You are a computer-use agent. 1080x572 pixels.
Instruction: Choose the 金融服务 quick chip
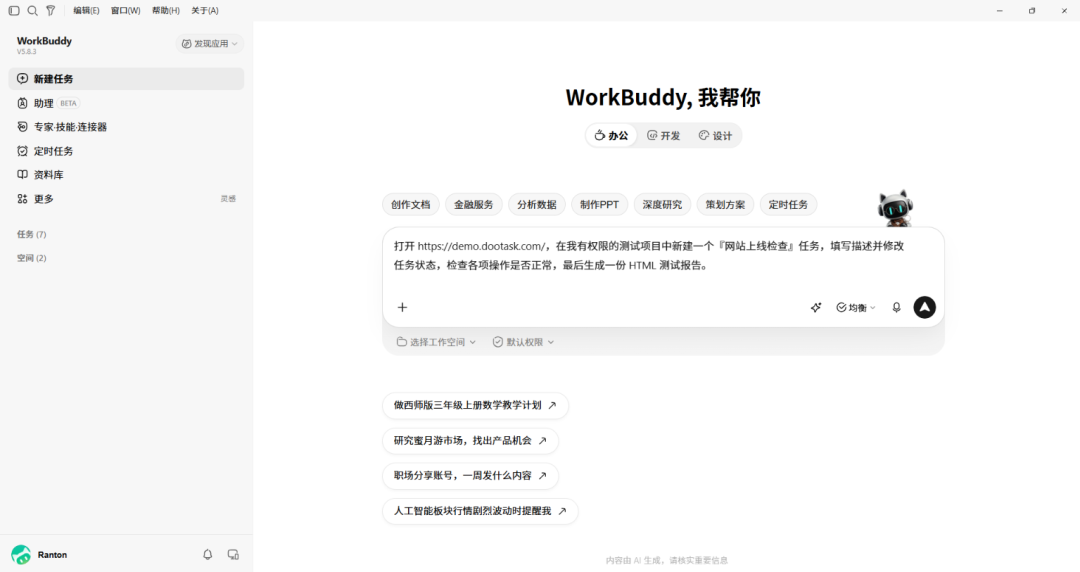pyautogui.click(x=474, y=205)
